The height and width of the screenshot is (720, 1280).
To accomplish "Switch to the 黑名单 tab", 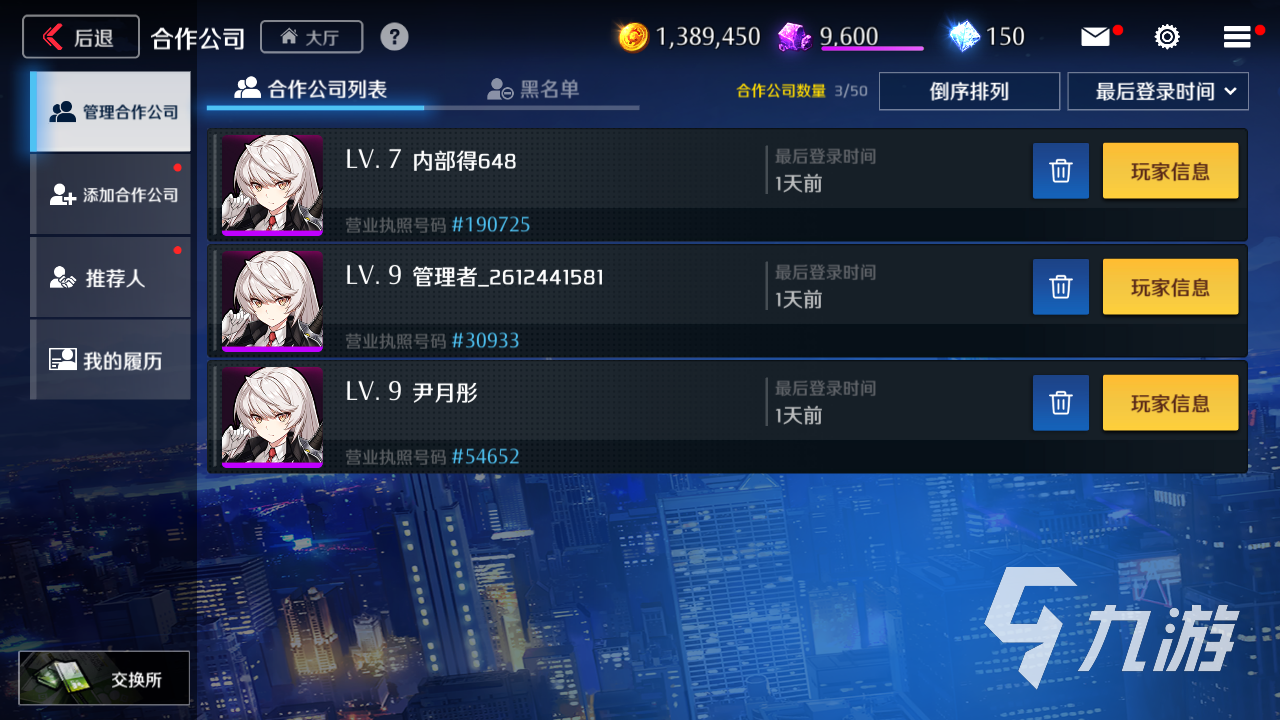I will (x=533, y=89).
